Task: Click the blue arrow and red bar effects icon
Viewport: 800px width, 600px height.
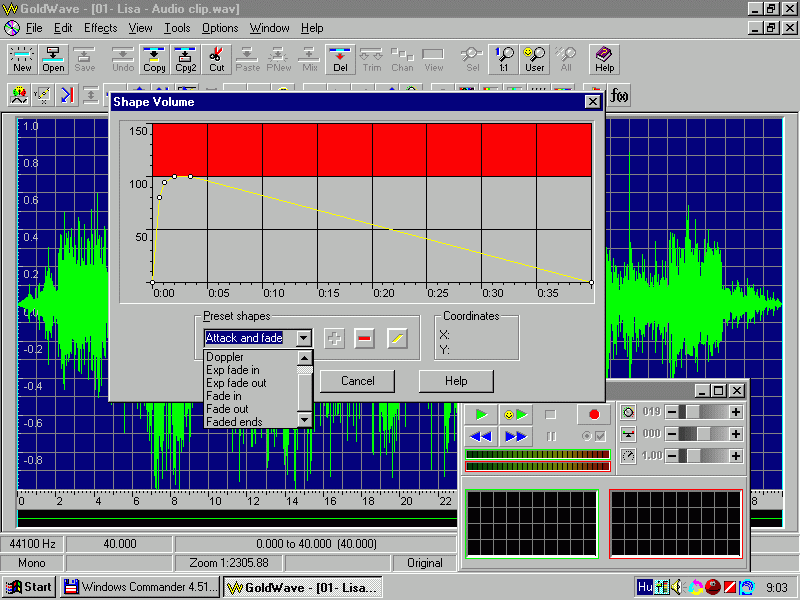Action: point(67,95)
